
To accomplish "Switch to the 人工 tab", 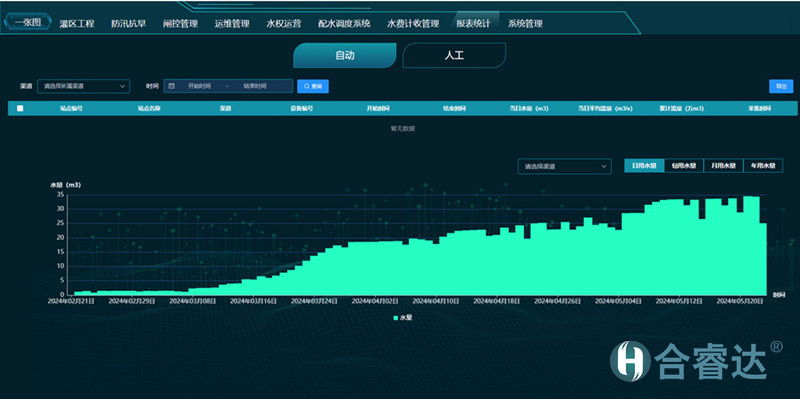I will (454, 56).
